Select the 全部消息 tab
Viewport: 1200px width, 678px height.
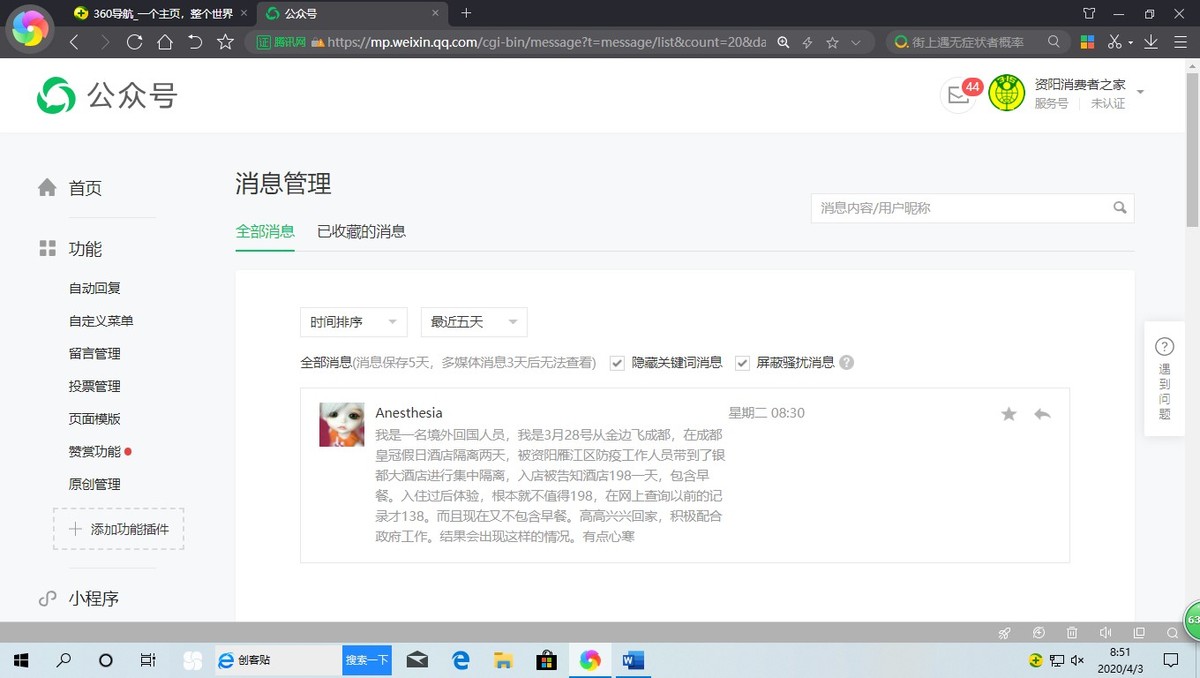[265, 232]
